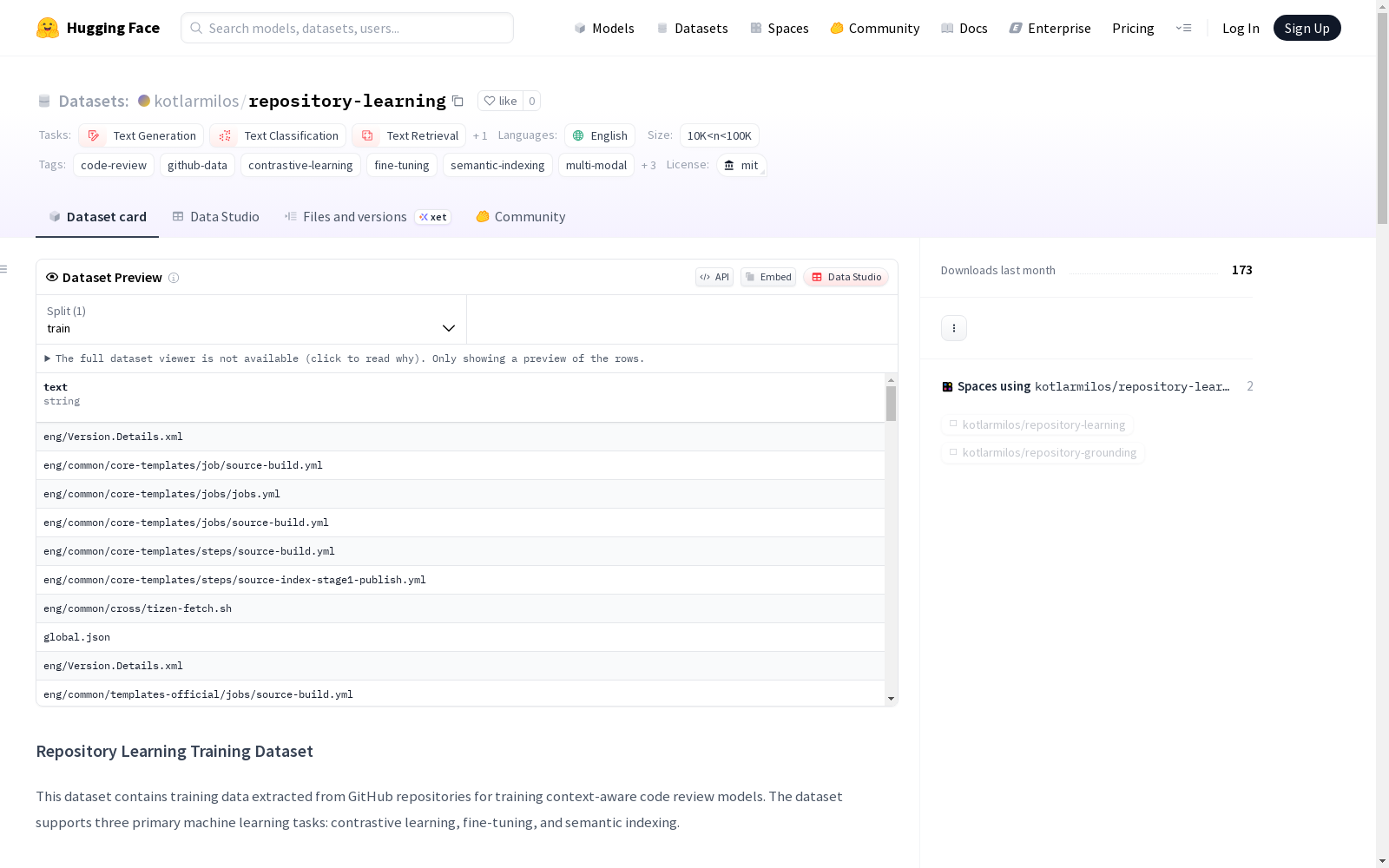
Task: Click the scroll-up arrow of the preview table
Action: (x=891, y=380)
